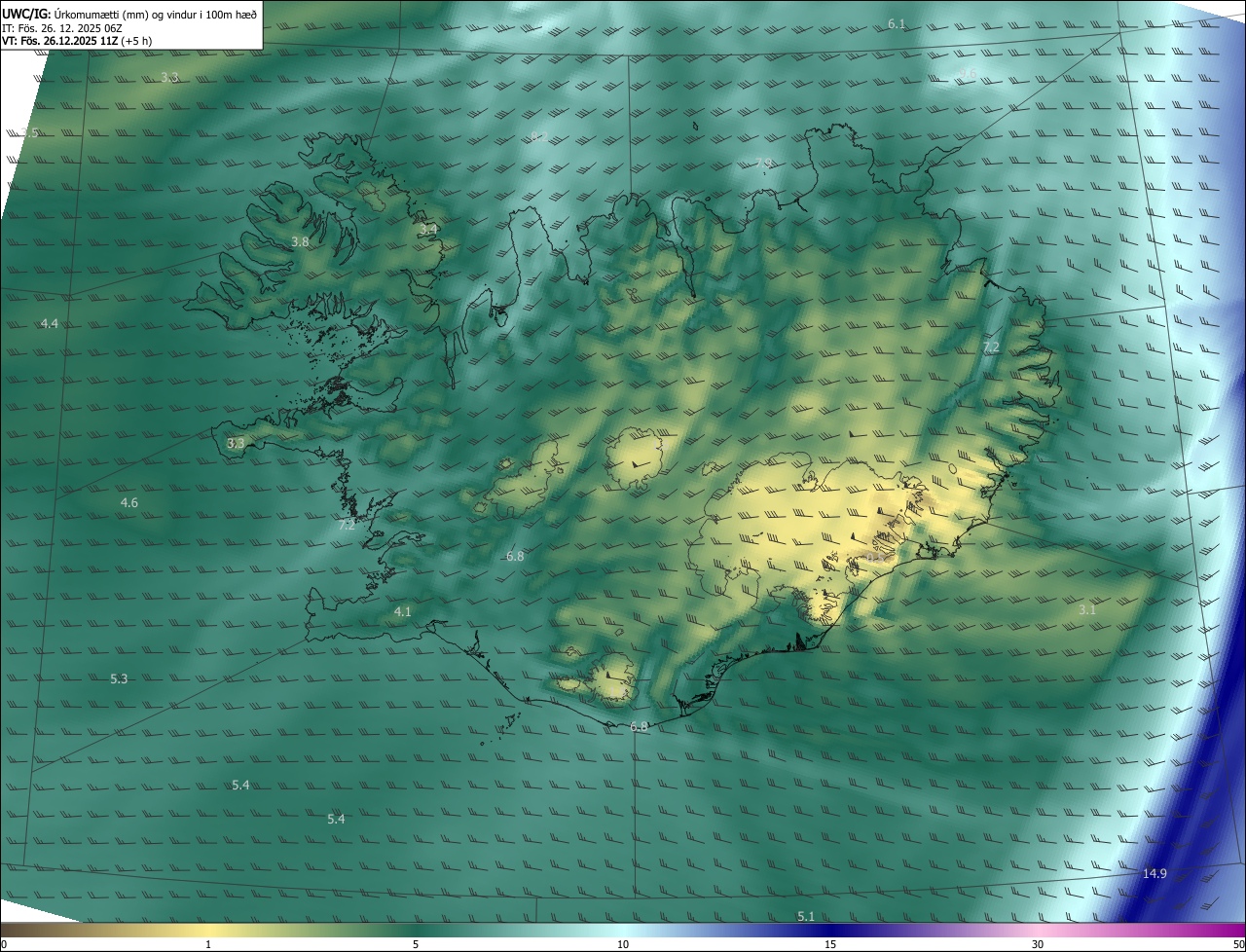Viewport: 1246px width, 952px height.
Task: Click the 7.2 value in the bay off the west coast
Action: tap(347, 525)
